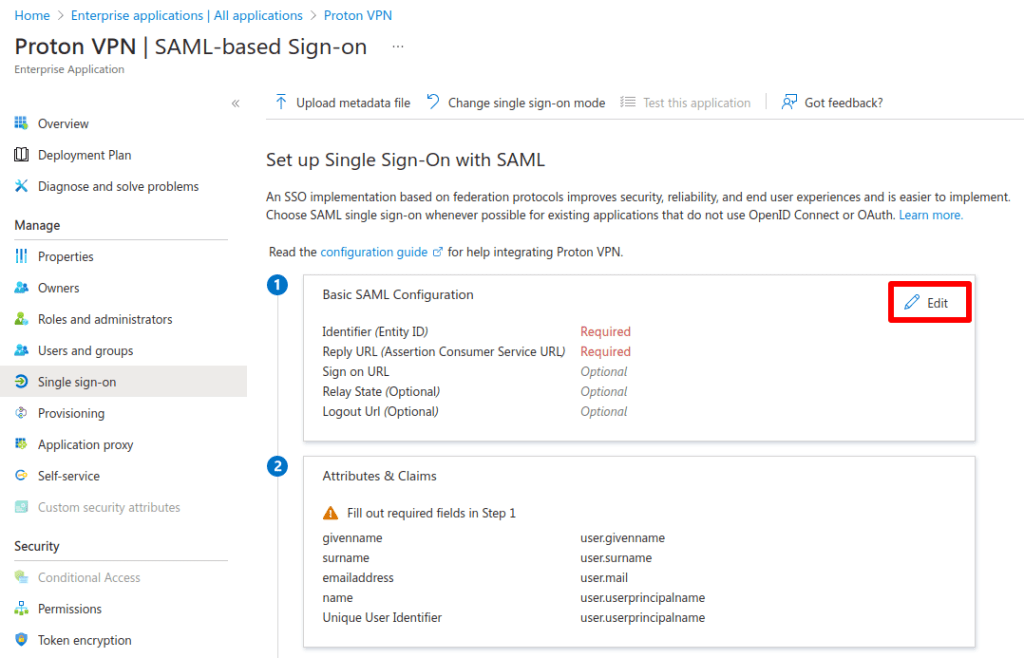Screen dimensions: 1024x658
Task: Click Change single sign-on mode
Action: (x=516, y=102)
